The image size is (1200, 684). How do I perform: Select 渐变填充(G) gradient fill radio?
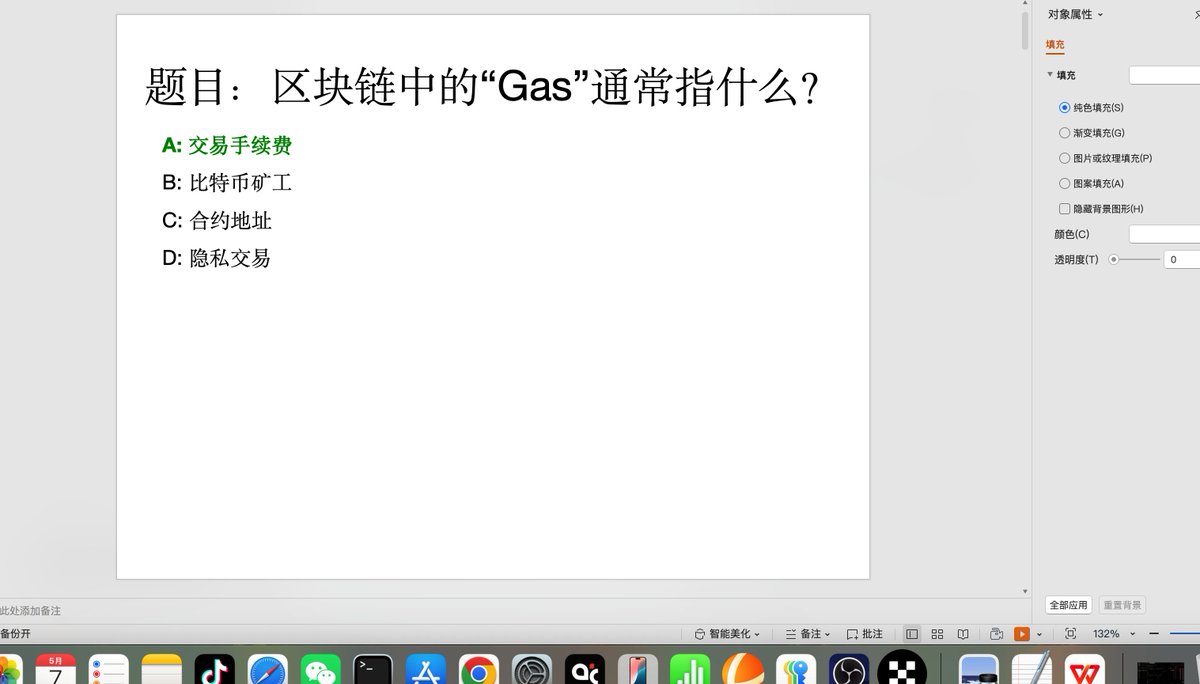click(x=1064, y=132)
